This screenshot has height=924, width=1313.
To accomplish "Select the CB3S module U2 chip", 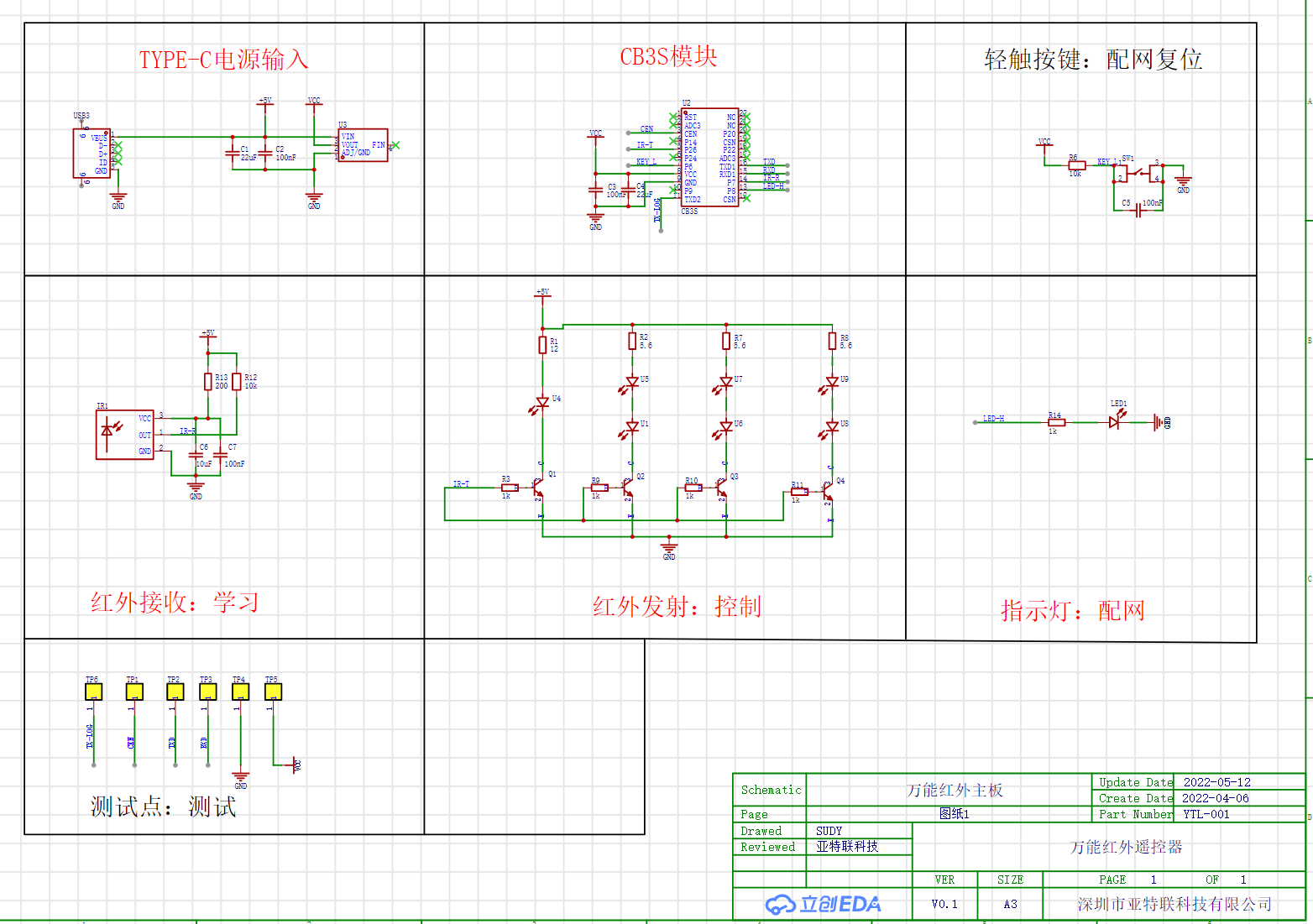I will point(709,157).
